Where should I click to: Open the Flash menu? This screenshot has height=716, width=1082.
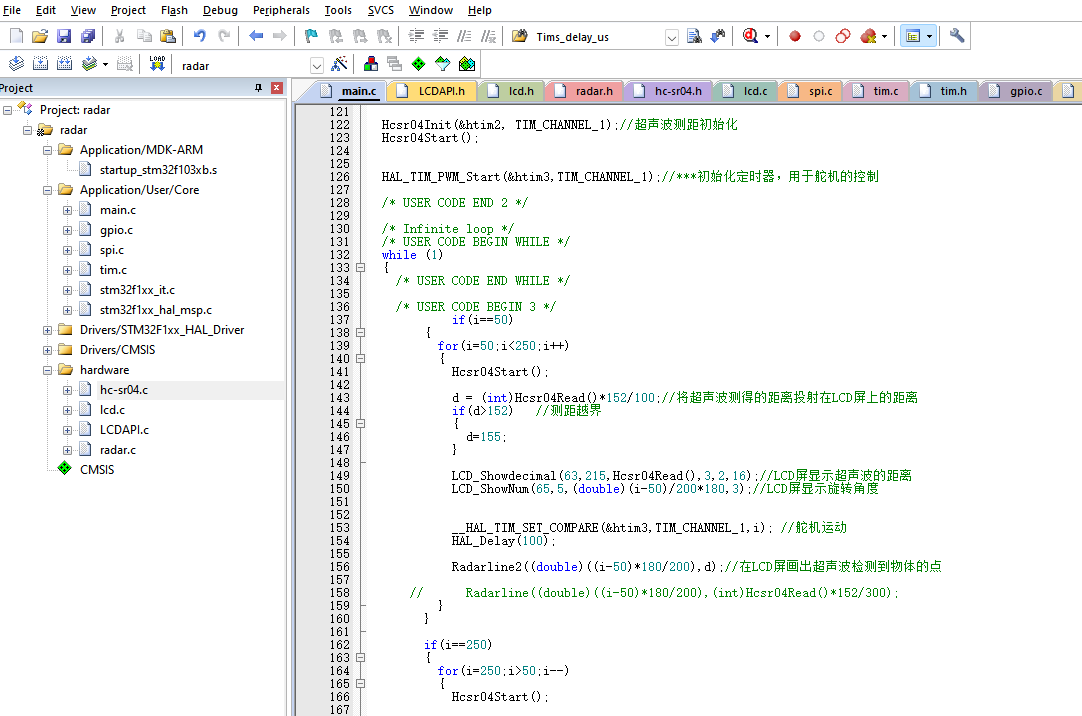click(174, 10)
